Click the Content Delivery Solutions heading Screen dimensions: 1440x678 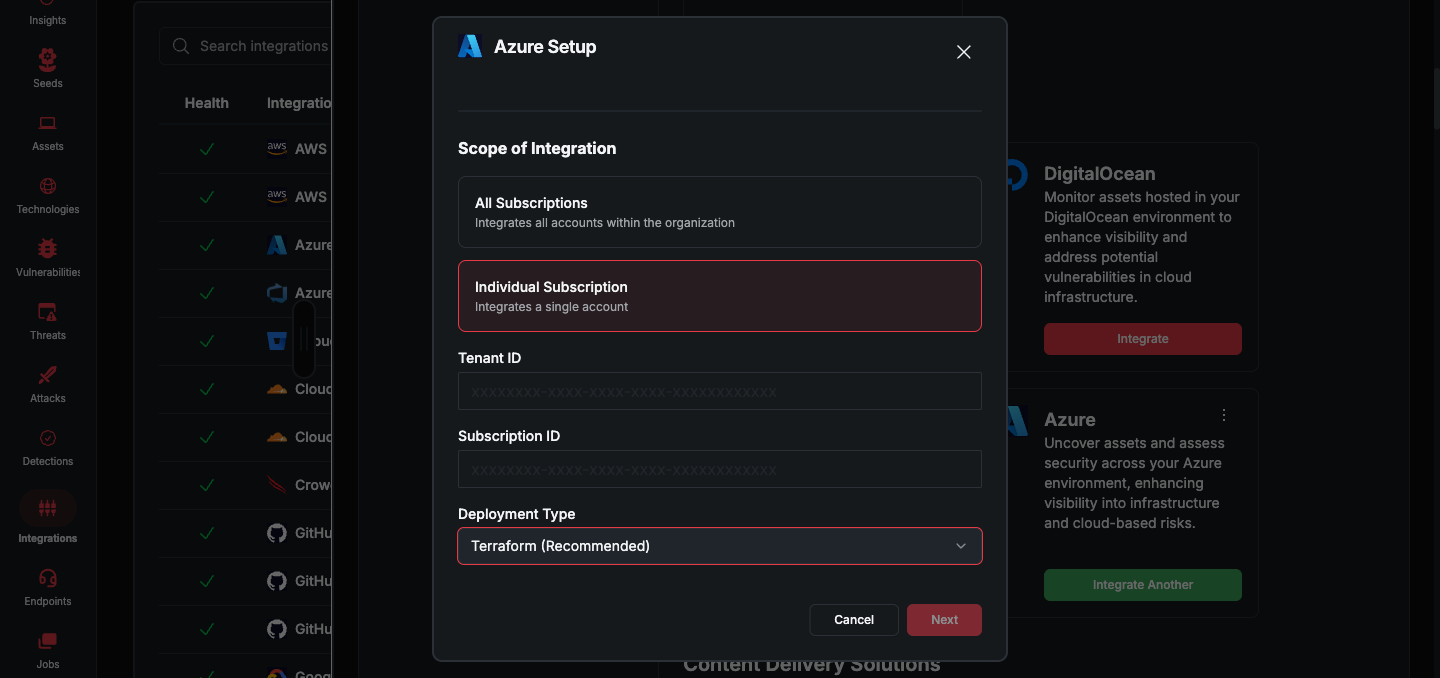coord(812,665)
